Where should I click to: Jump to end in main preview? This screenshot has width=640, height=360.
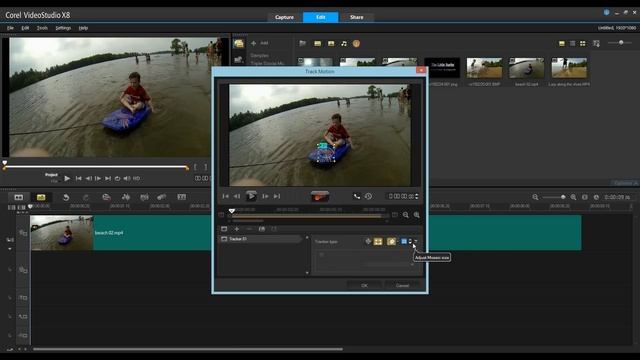tap(108, 178)
